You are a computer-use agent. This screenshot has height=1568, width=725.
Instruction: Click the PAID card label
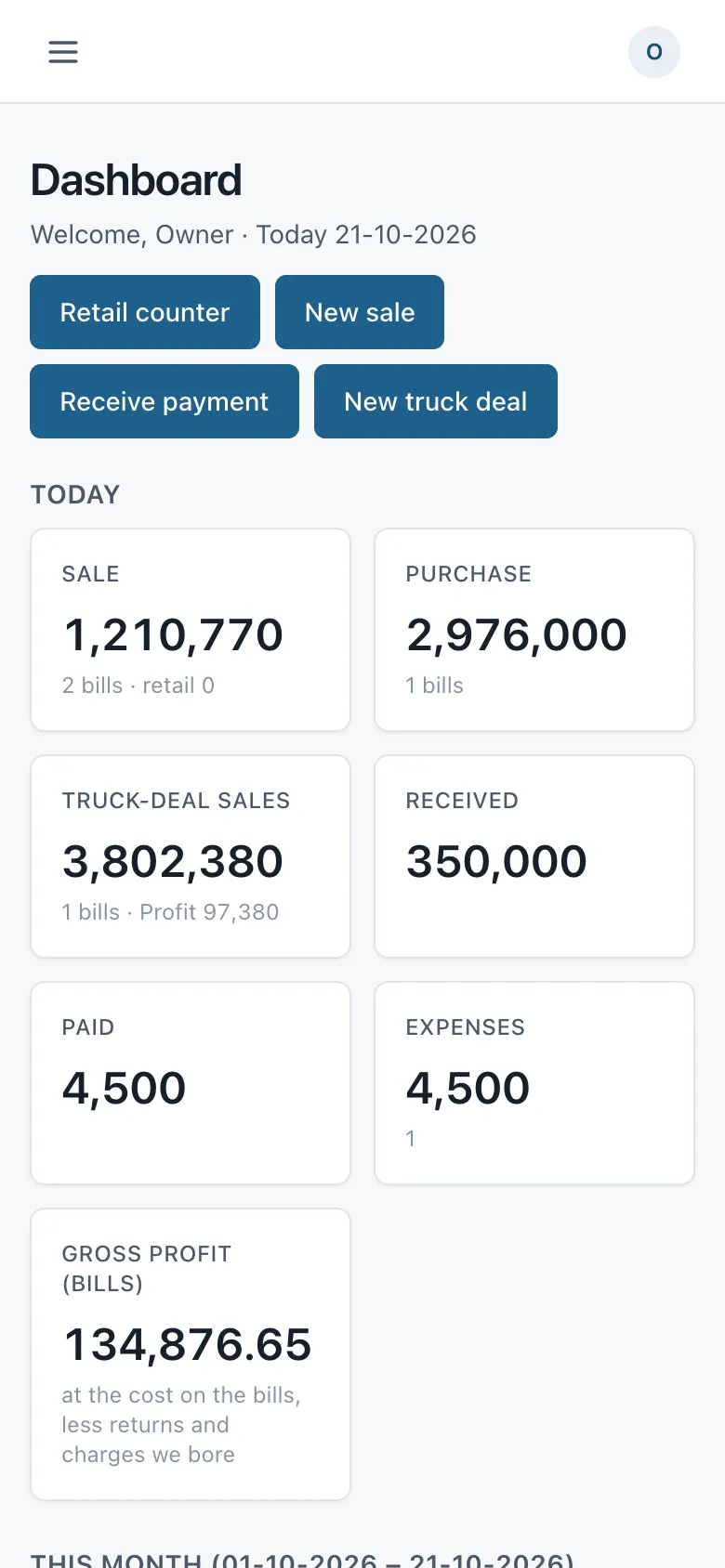pos(88,1027)
